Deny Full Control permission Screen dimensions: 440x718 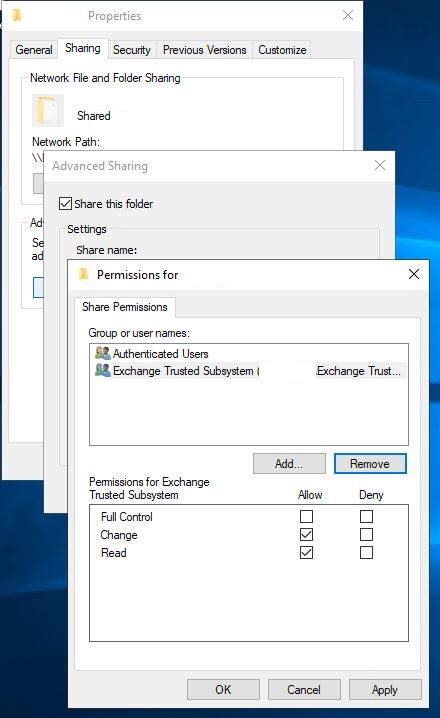coord(366,517)
